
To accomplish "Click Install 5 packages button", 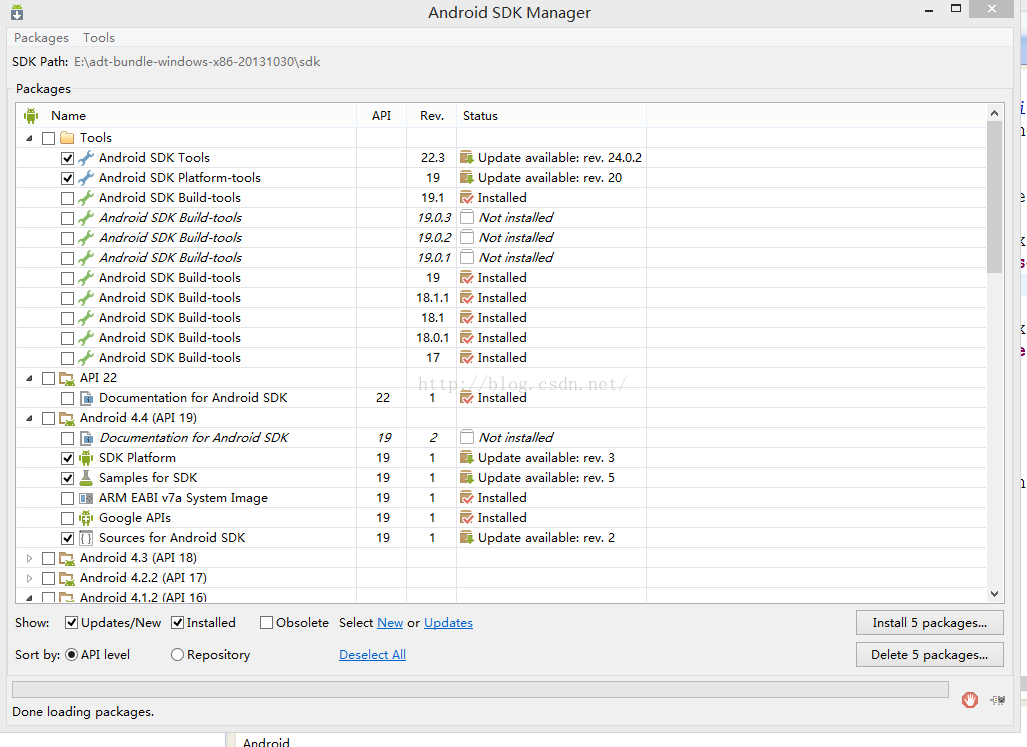I will point(929,623).
